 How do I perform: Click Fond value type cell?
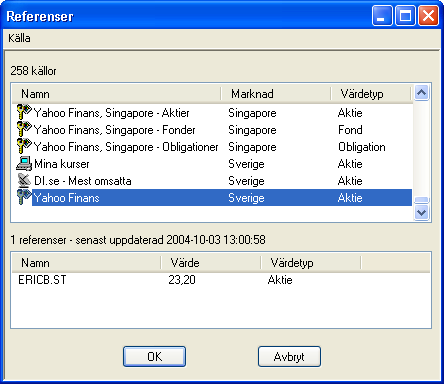coord(350,130)
